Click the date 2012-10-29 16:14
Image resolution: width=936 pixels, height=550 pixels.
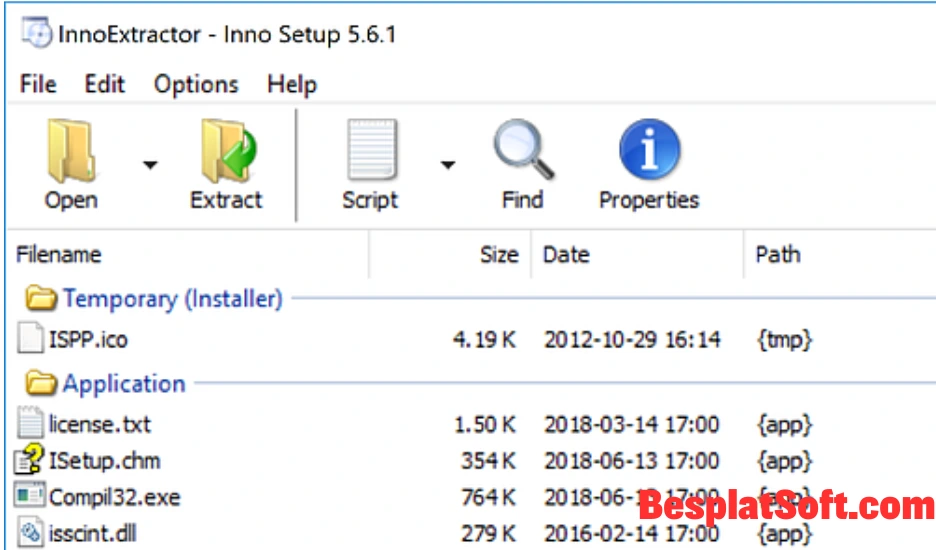(x=632, y=340)
